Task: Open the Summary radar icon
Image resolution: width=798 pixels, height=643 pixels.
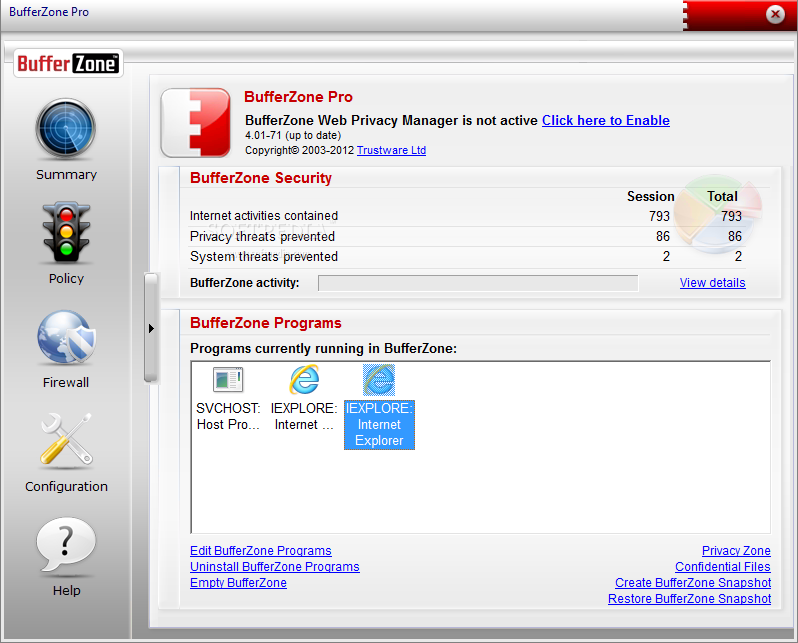Action: pos(66,131)
